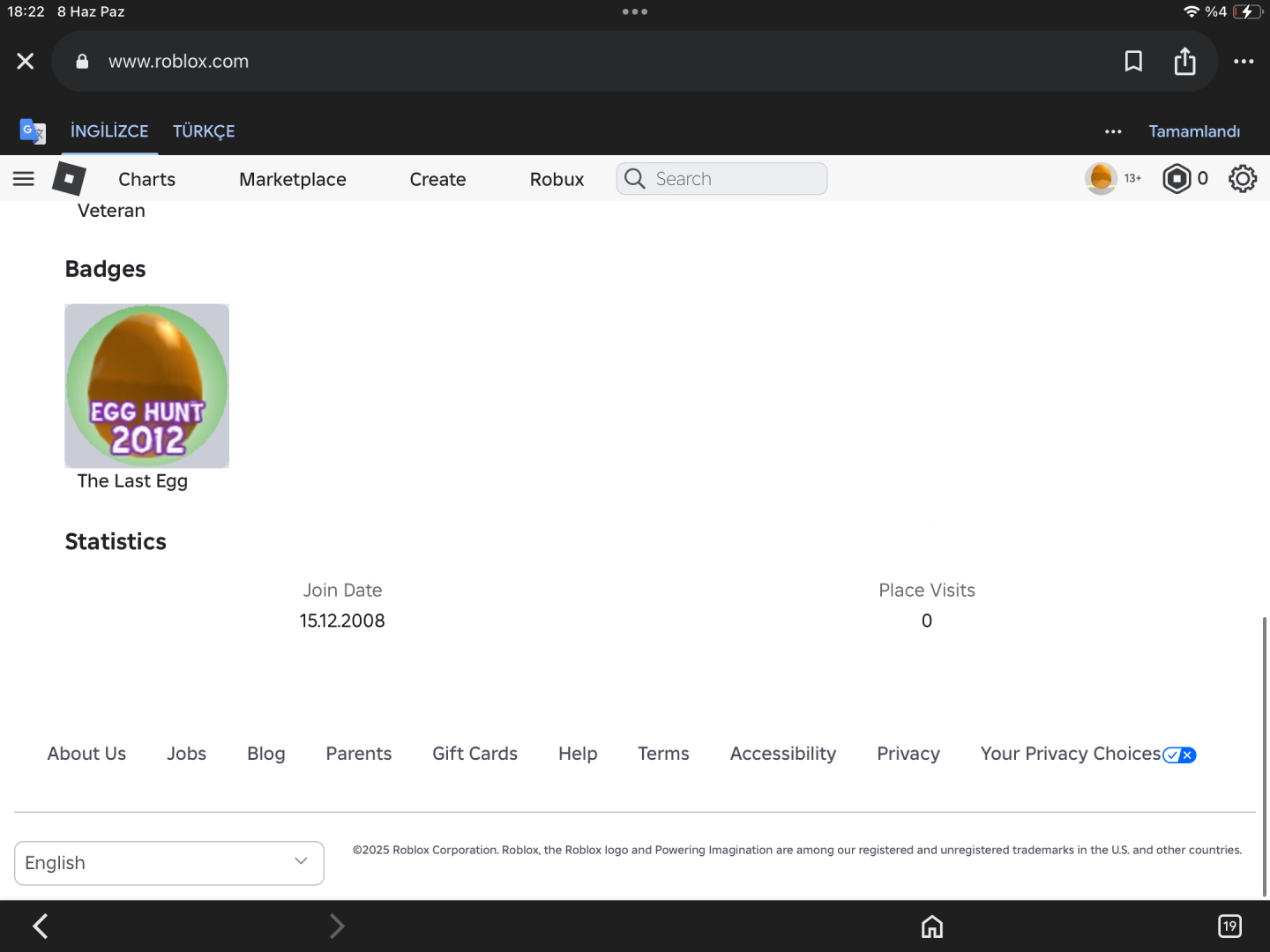The height and width of the screenshot is (952, 1270).
Task: Click the Veteran badge label
Action: pos(111,211)
